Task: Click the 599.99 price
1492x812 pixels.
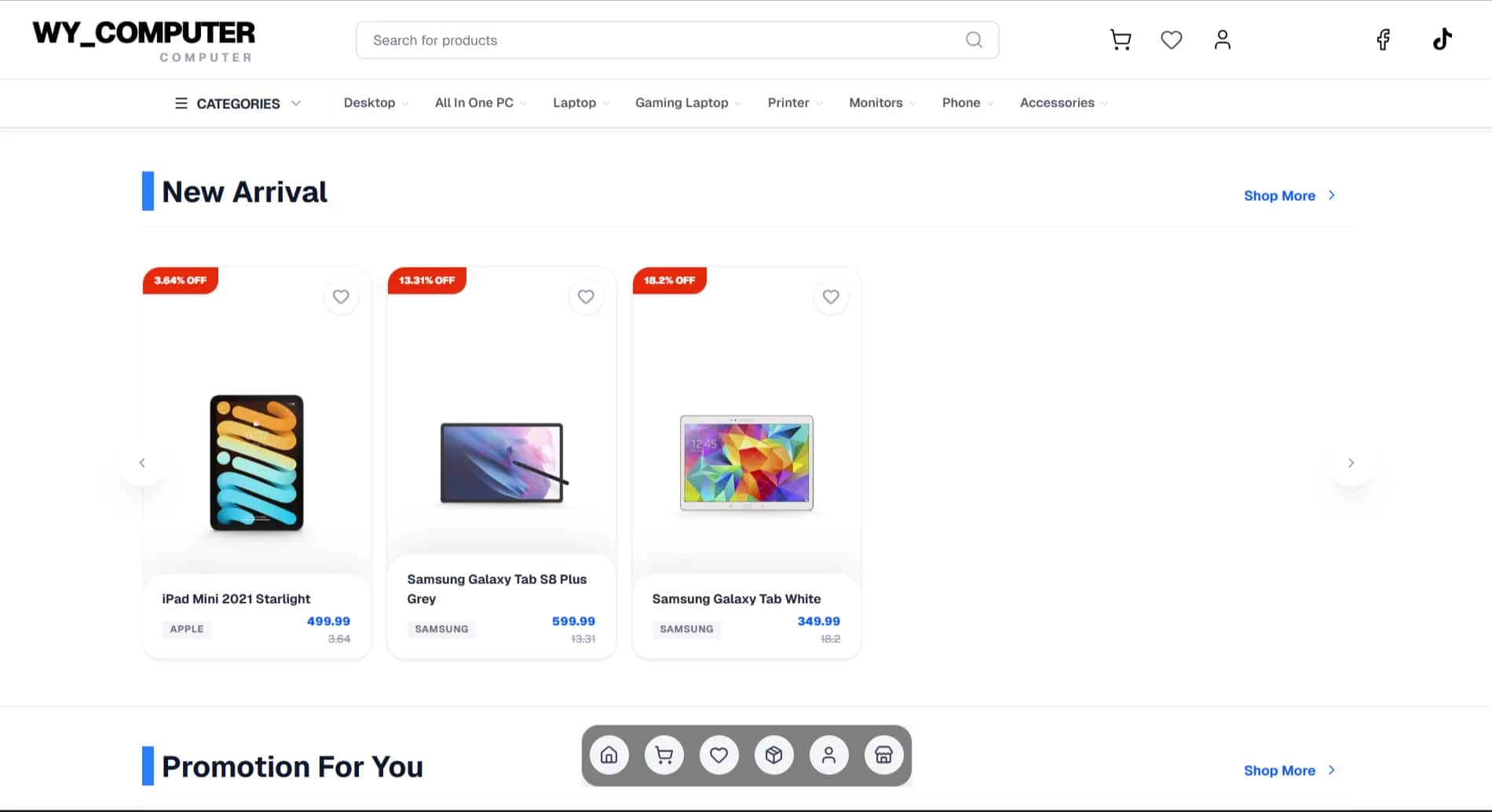Action: pyautogui.click(x=573, y=621)
